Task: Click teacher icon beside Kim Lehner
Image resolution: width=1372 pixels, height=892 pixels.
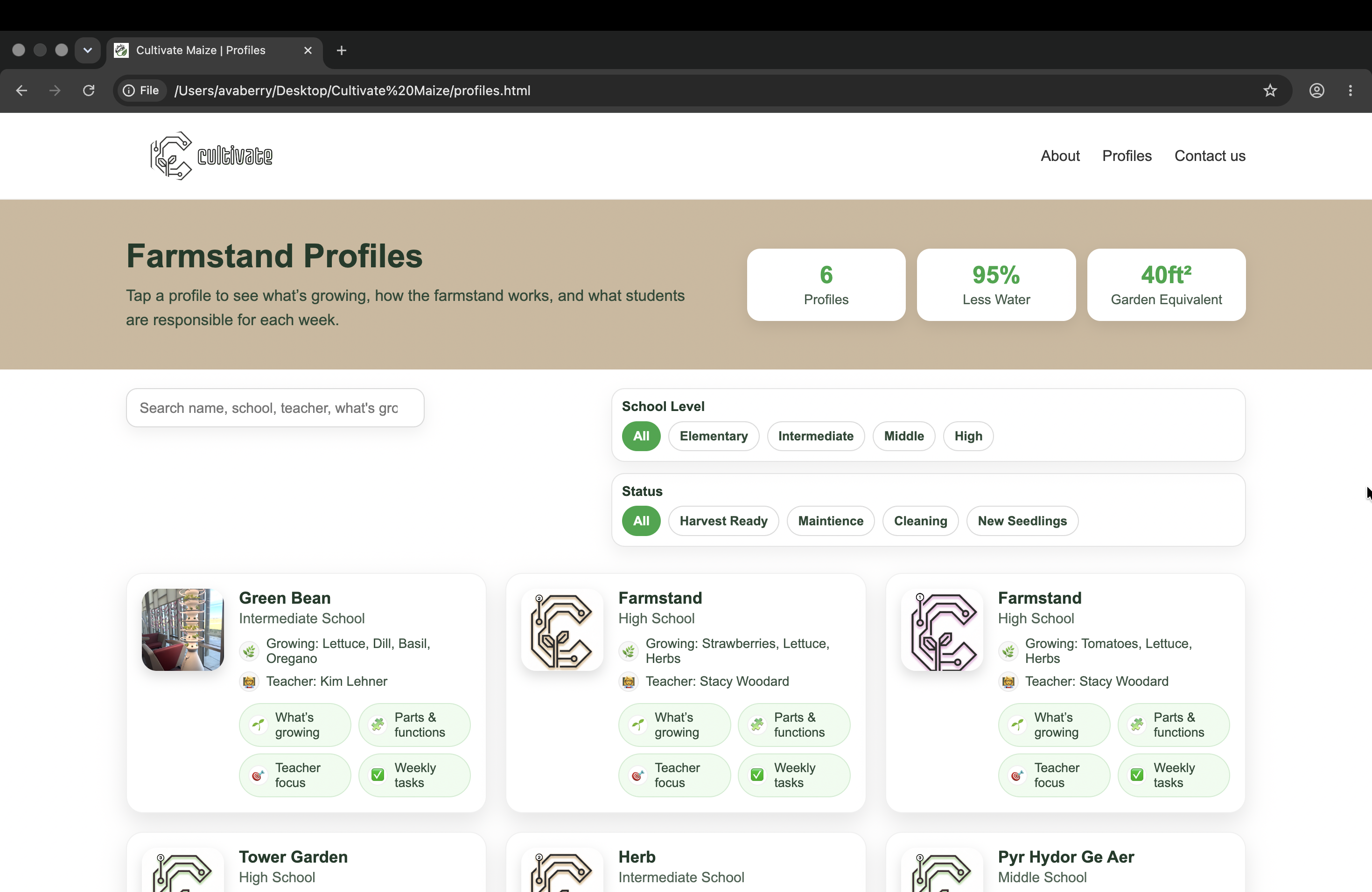Action: [x=249, y=682]
